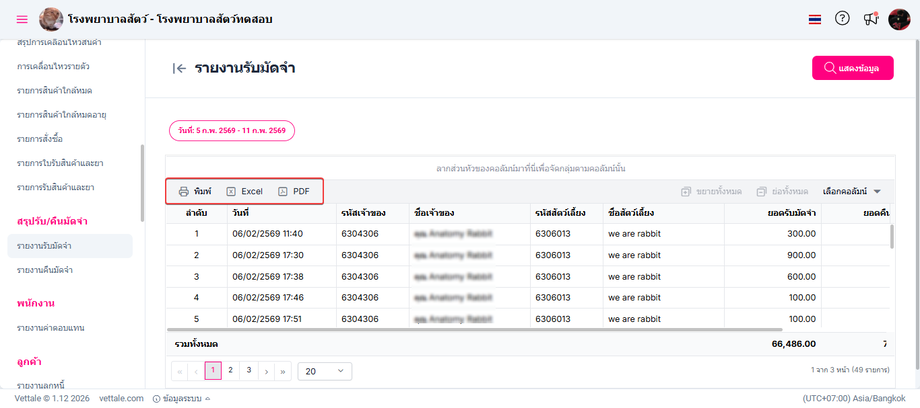Click ขยายทั้งหมด expand all button
Screen dimensions: 920x408
pos(711,191)
